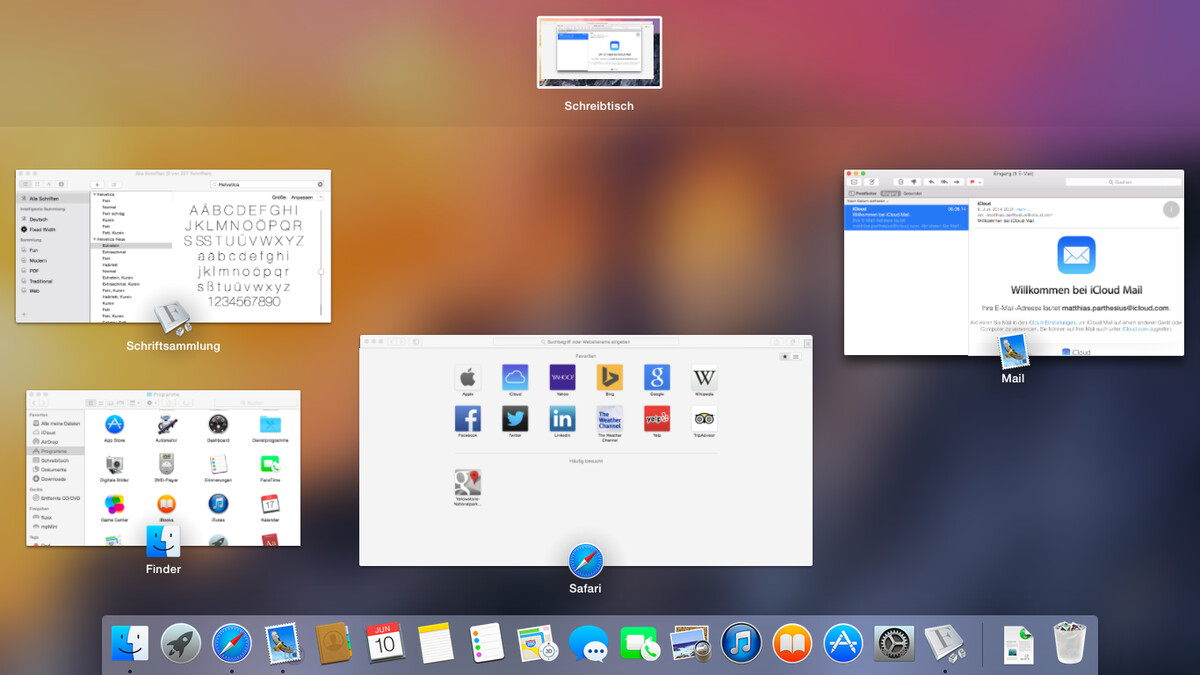This screenshot has width=1200, height=675.
Task: Toggle the Safari sidebar open
Action: (416, 341)
